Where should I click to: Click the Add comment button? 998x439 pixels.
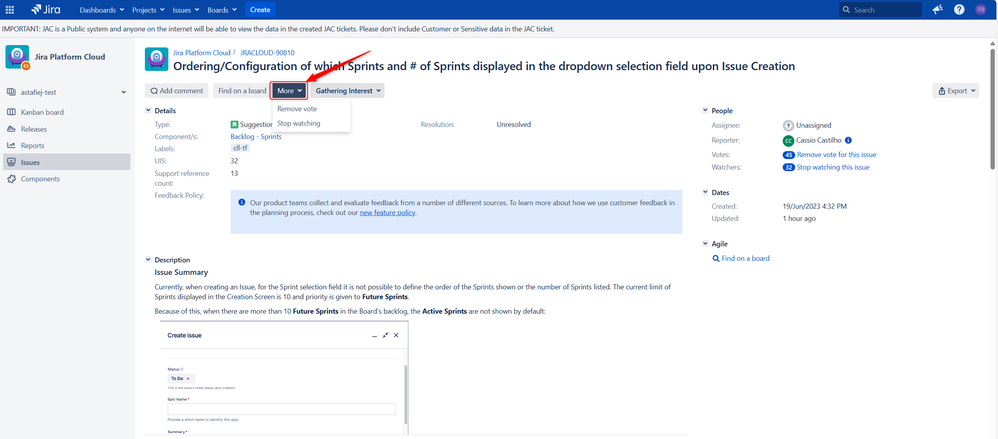click(x=176, y=91)
